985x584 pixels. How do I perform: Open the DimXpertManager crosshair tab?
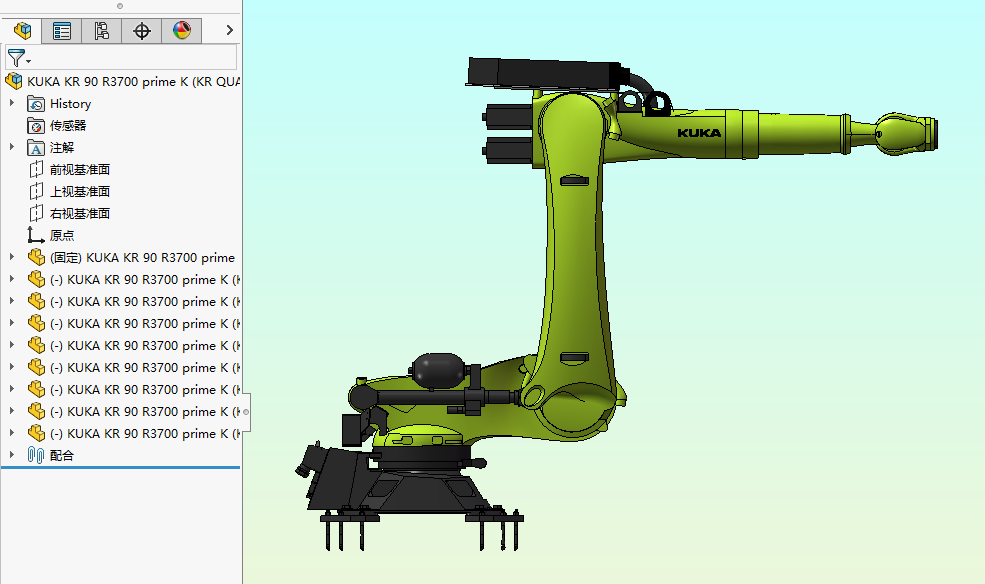[141, 30]
